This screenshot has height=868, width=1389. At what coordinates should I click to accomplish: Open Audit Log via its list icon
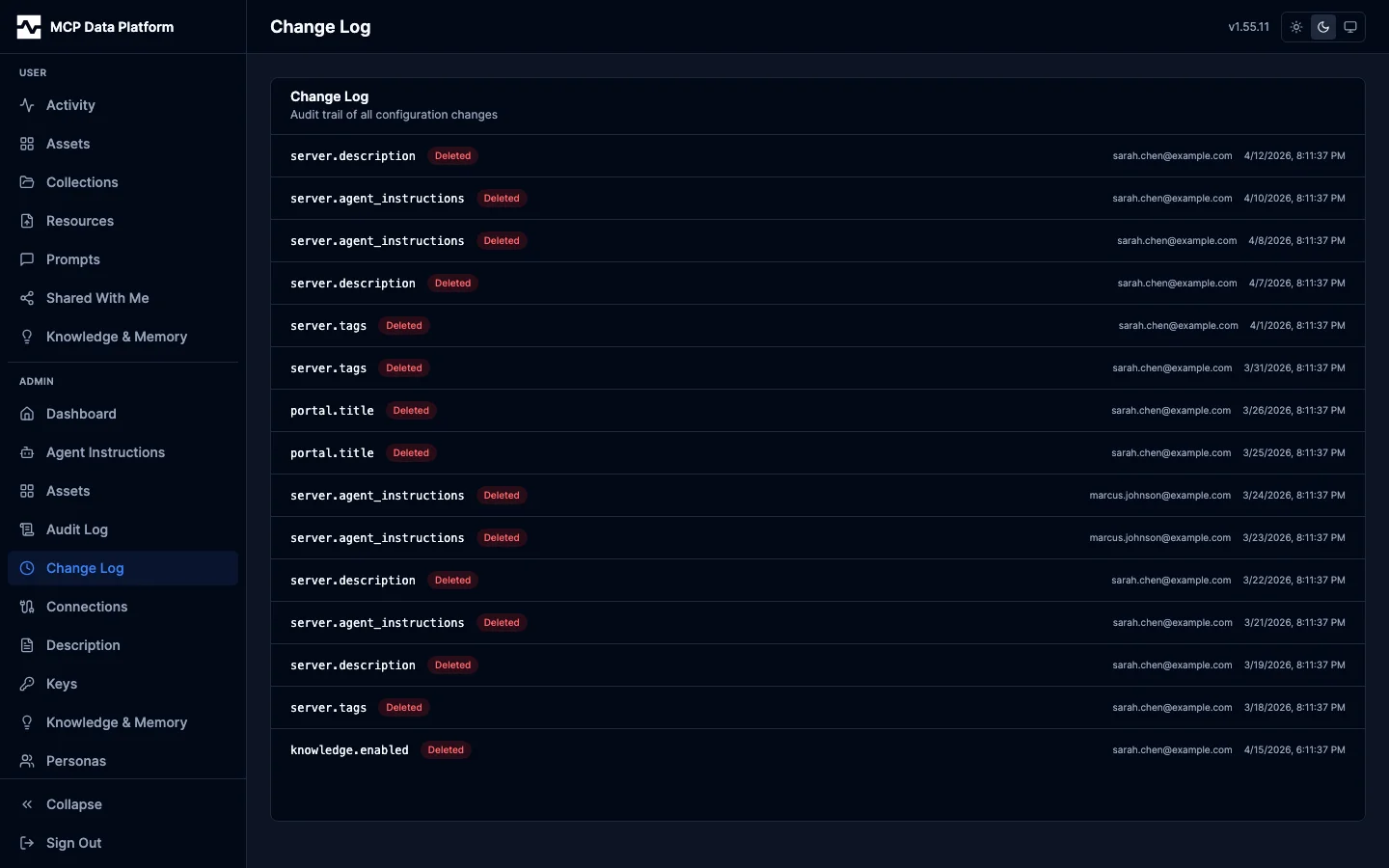(x=26, y=529)
